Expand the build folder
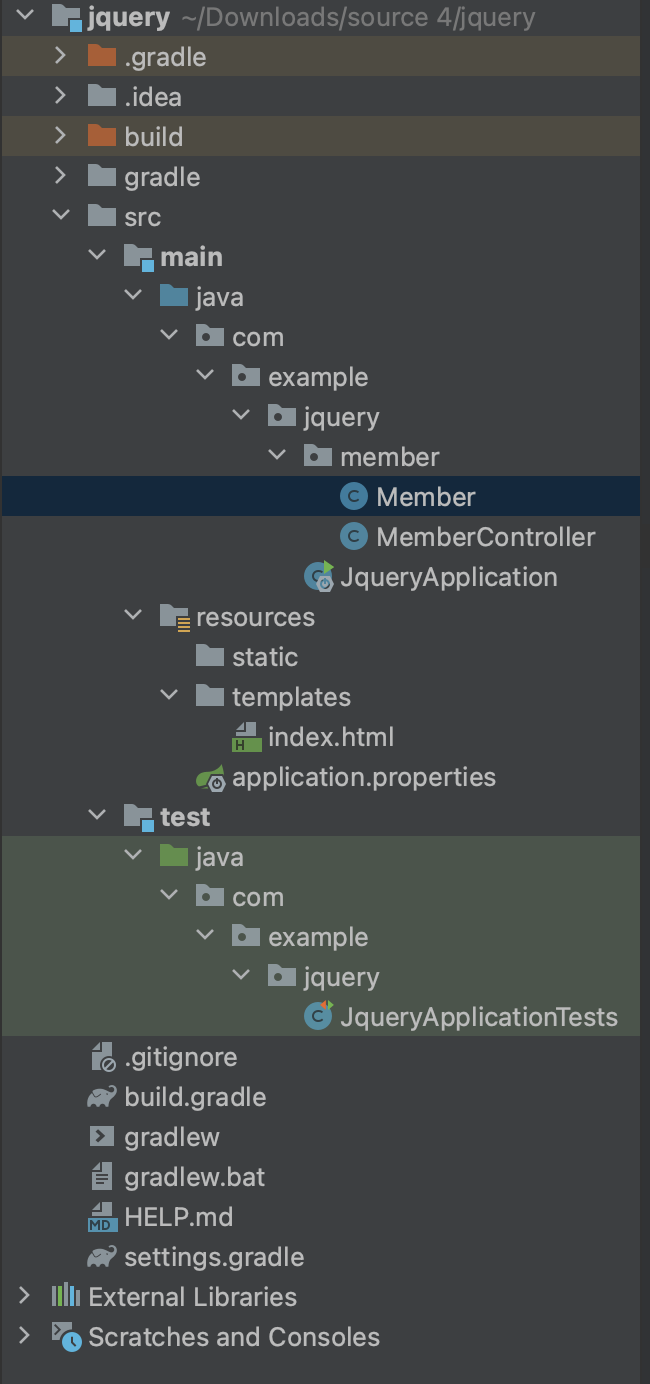Viewport: 650px width, 1384px height. point(60,137)
